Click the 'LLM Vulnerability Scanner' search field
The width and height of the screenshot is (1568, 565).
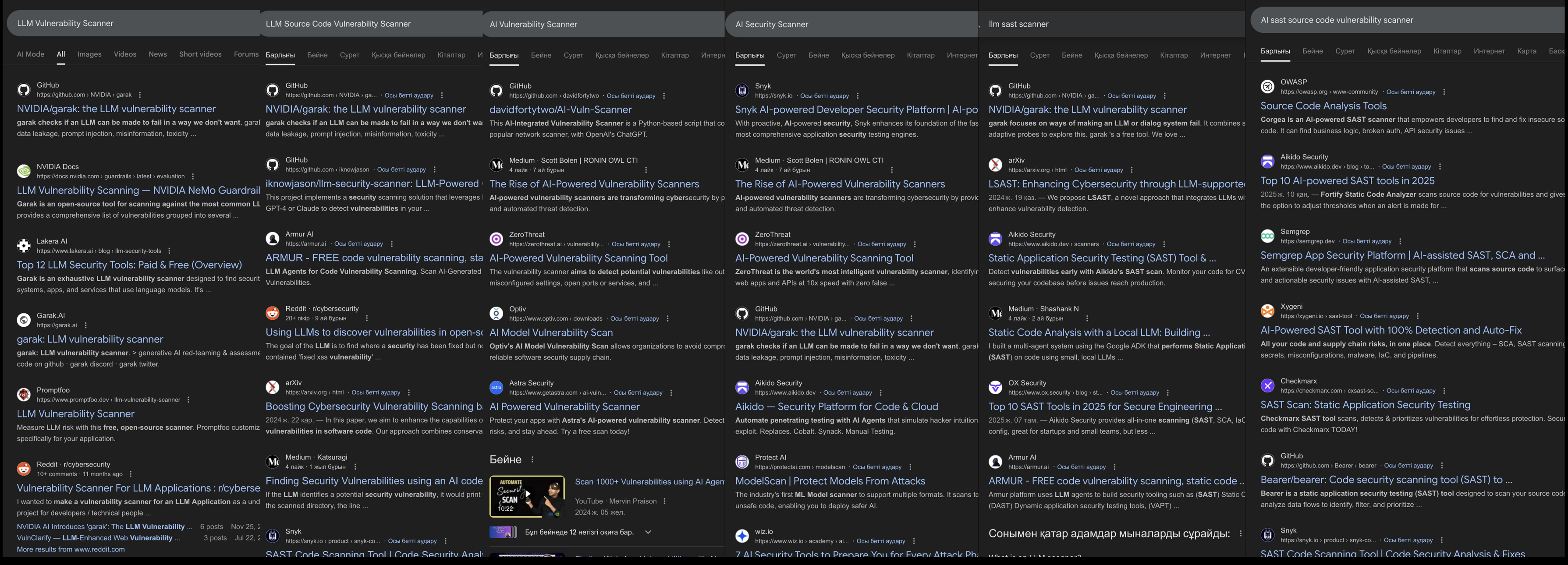pos(133,23)
